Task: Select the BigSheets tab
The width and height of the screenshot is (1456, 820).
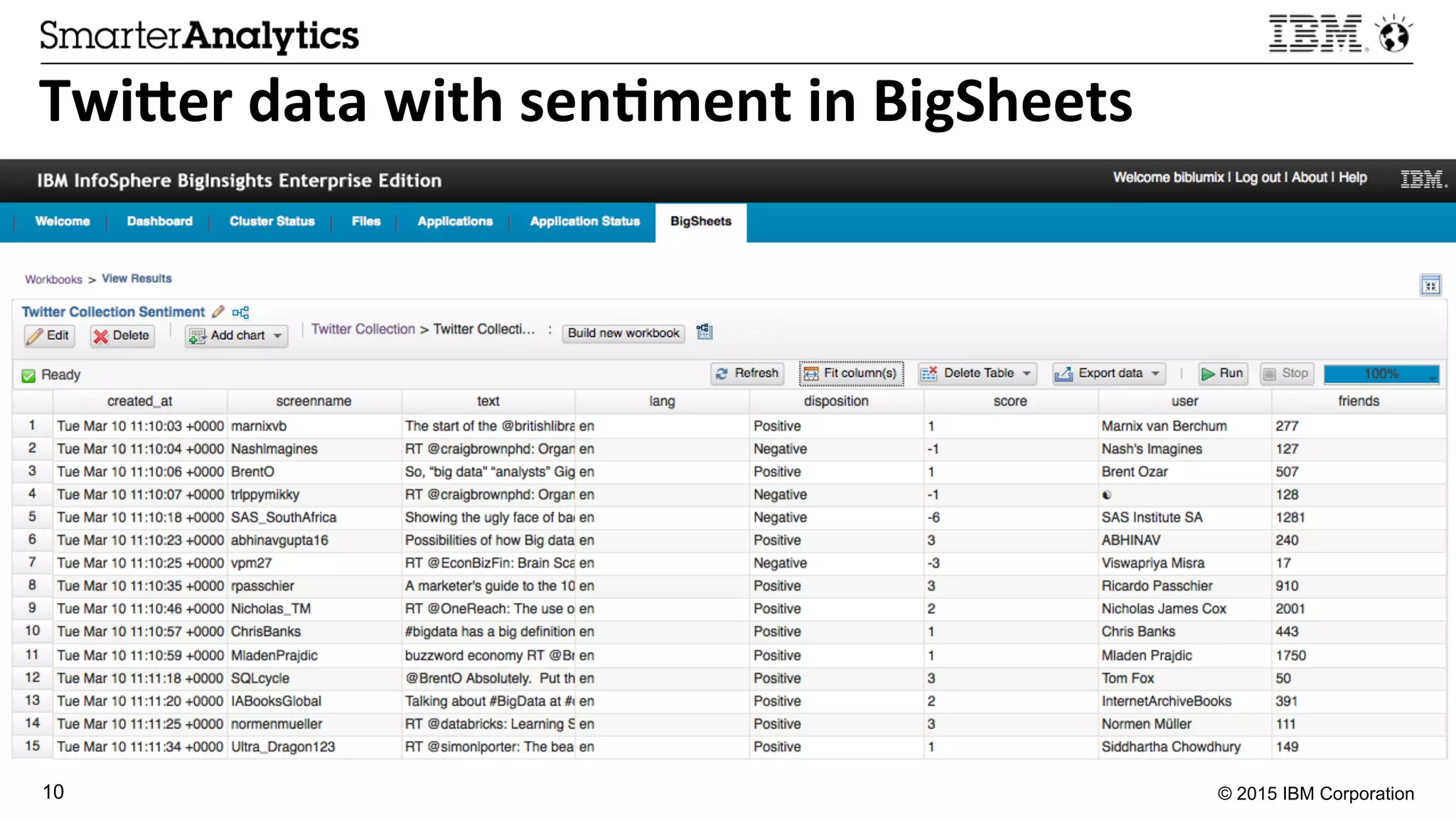Action: 701,222
